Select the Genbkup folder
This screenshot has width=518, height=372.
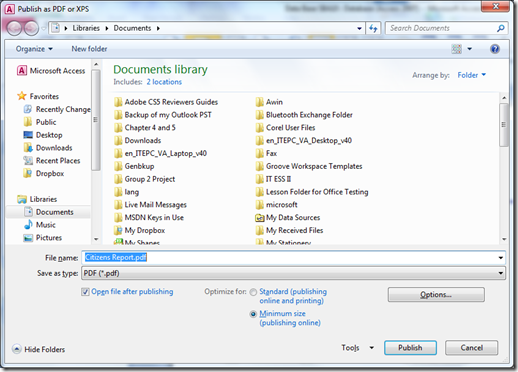click(x=134, y=166)
